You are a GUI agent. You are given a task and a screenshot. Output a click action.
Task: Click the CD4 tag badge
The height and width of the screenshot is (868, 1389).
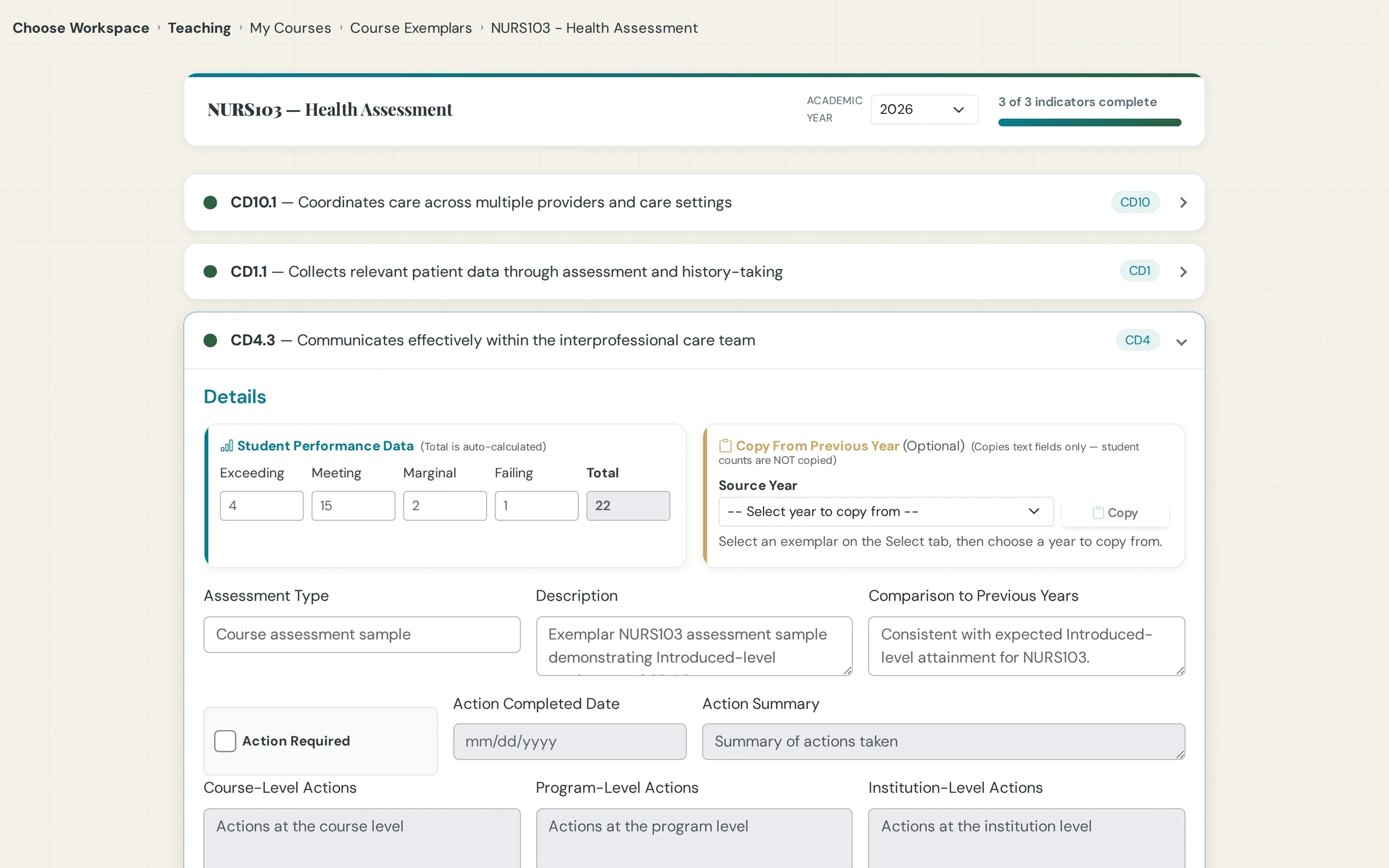point(1137,340)
